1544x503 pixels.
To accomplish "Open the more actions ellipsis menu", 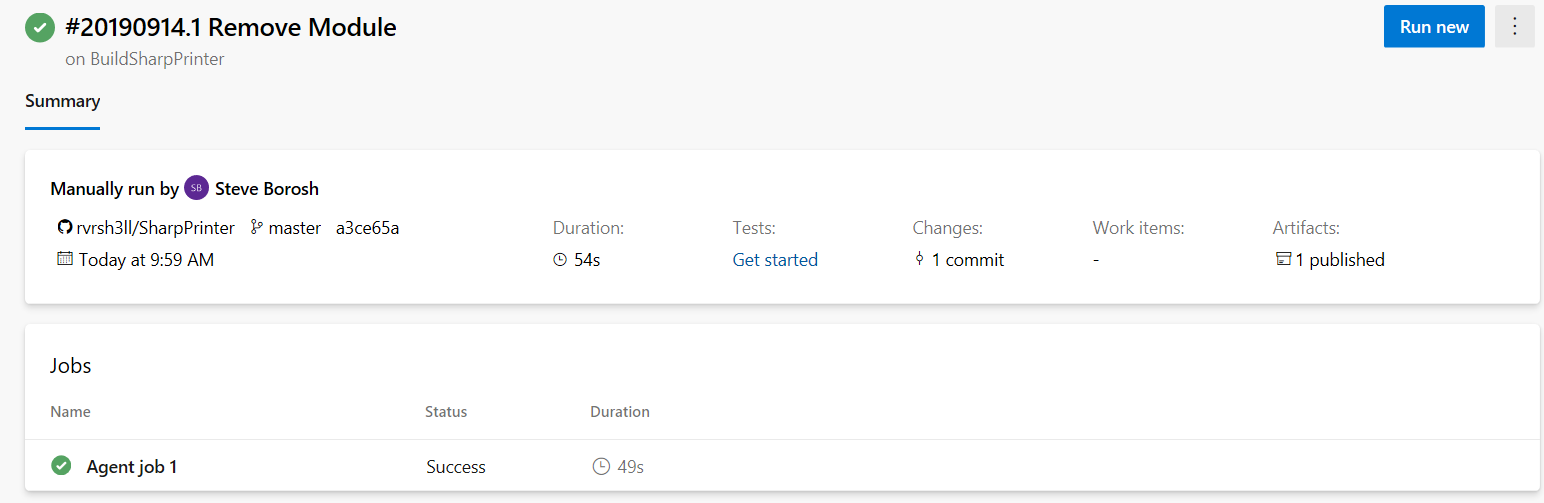I will [1515, 26].
